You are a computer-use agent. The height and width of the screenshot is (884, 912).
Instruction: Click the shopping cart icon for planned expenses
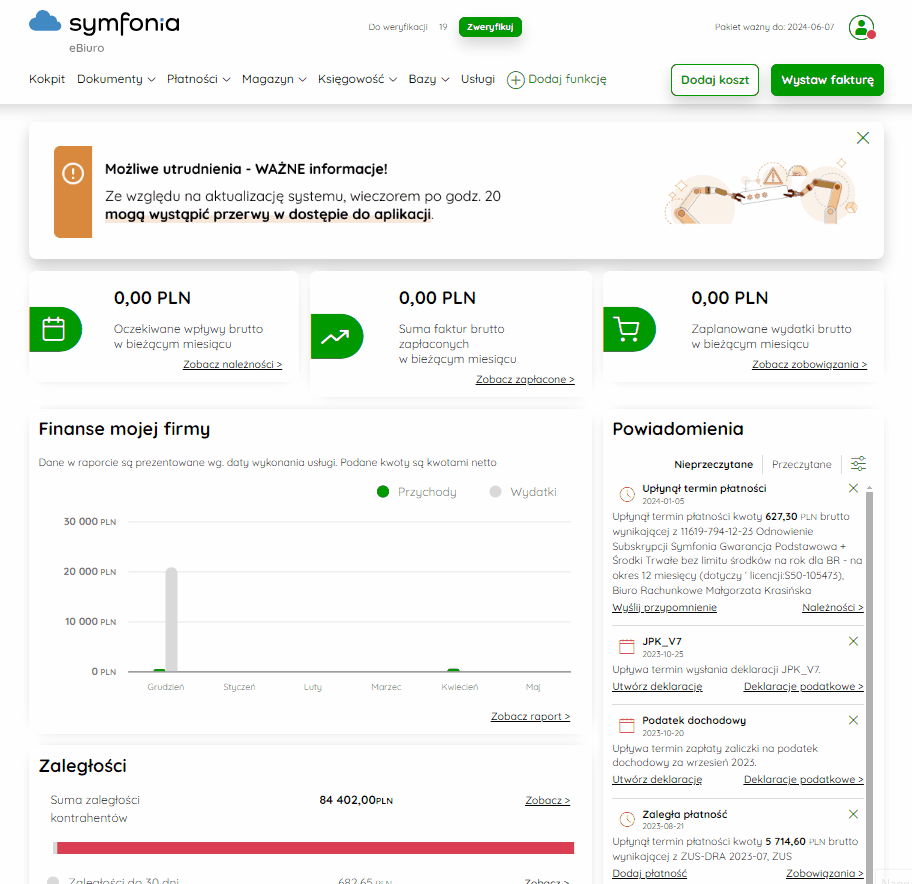[x=628, y=329]
